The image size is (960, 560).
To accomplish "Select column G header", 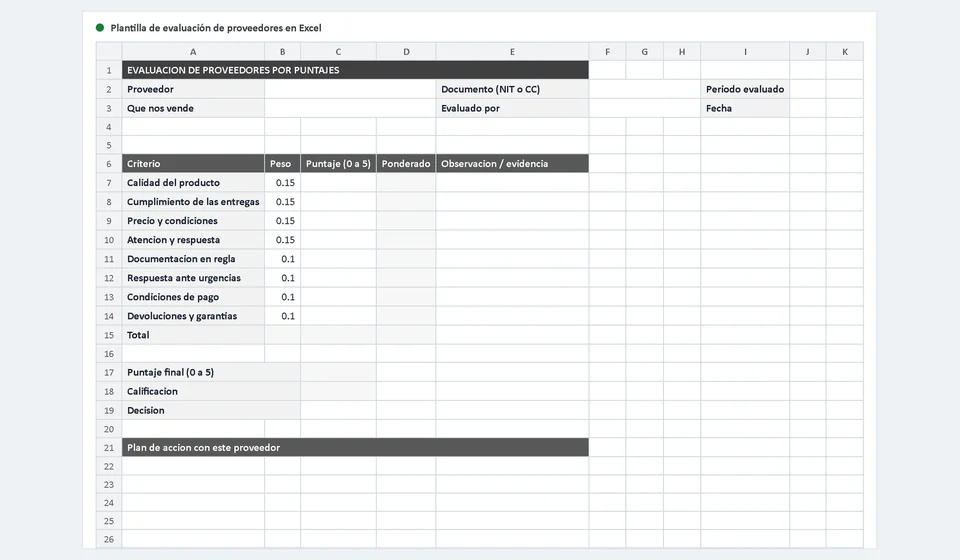I will (x=645, y=51).
